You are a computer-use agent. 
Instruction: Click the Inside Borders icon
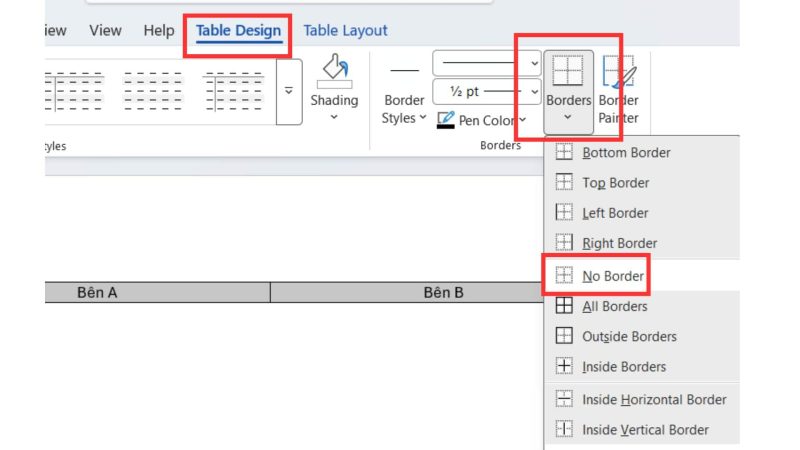tap(564, 366)
